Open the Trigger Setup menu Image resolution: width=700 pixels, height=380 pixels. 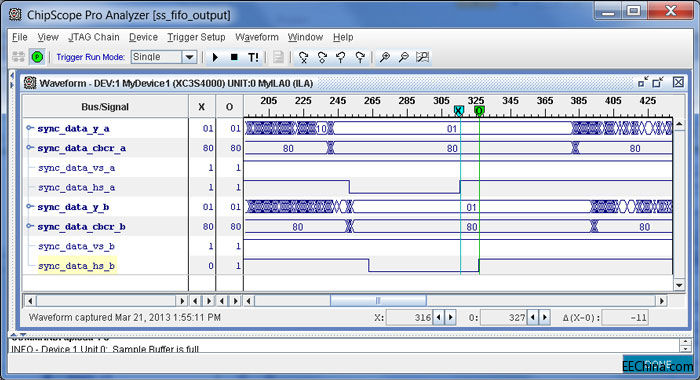[x=196, y=37]
